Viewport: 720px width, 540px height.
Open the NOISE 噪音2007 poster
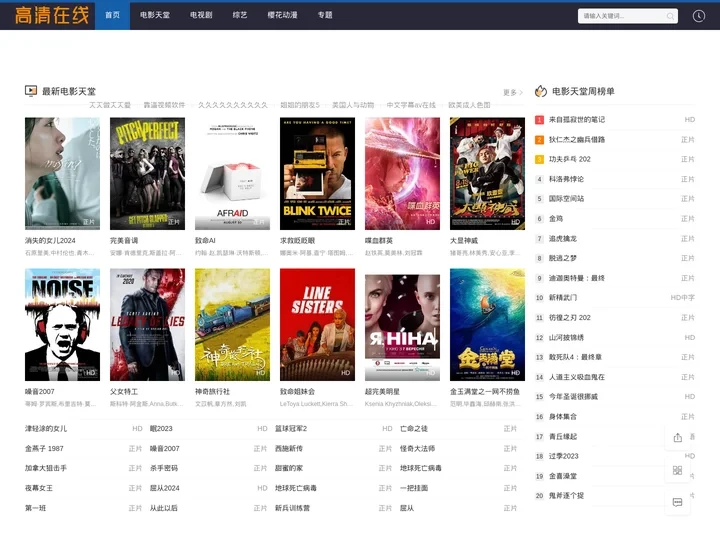click(x=62, y=325)
